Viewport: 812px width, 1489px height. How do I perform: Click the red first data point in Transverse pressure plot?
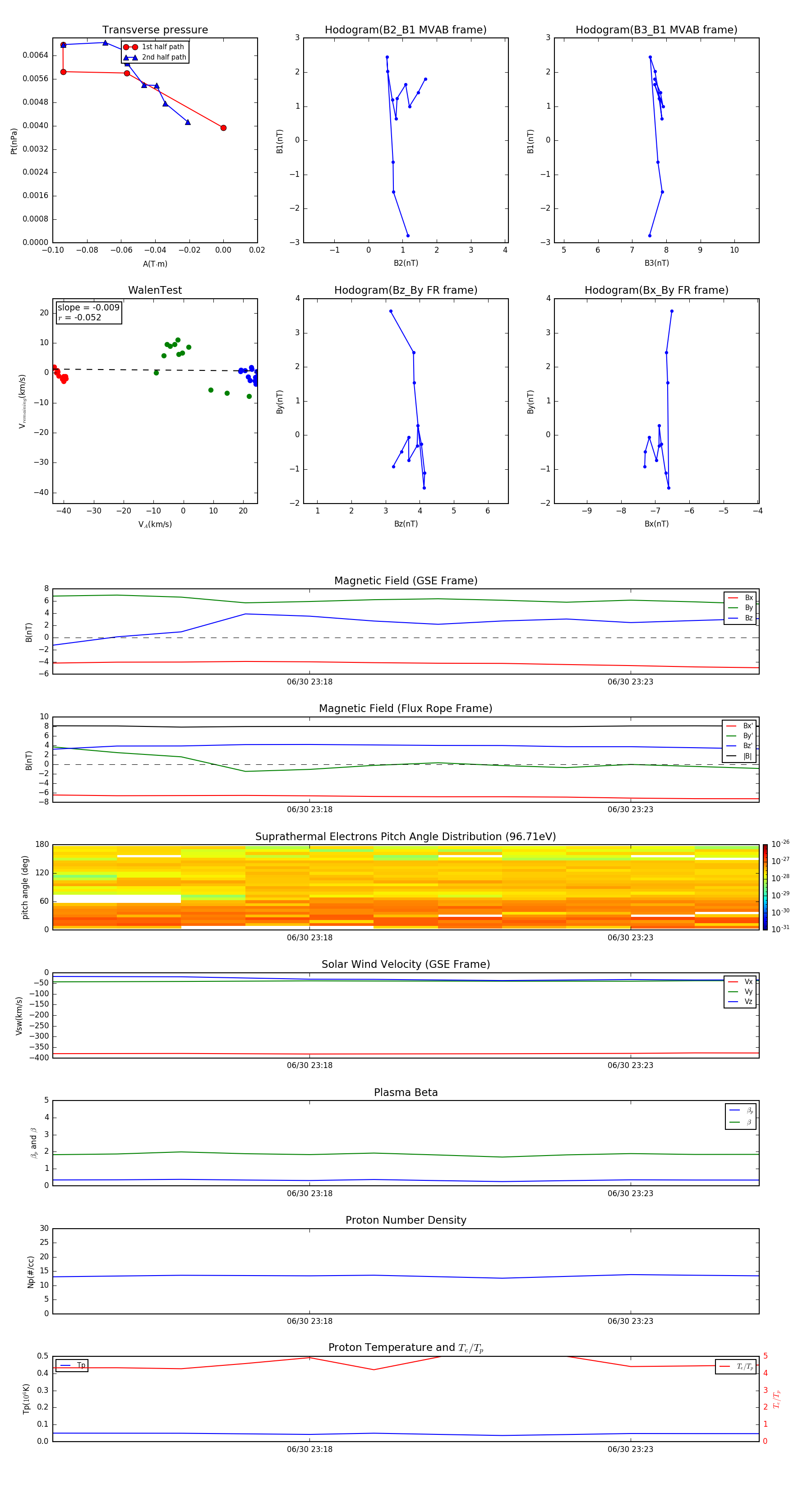[x=223, y=128]
